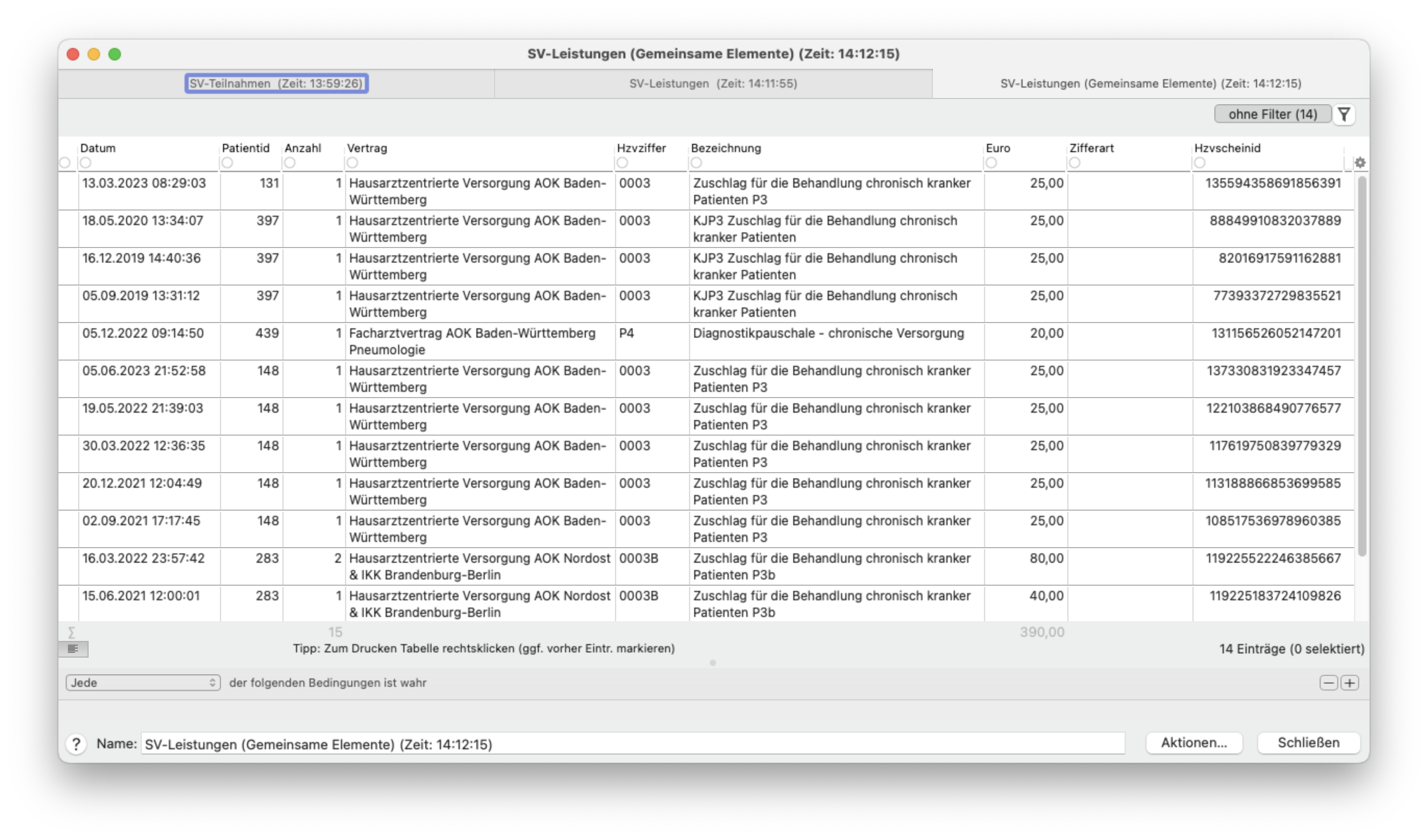Toggle the Zifferart column filter circle
The image size is (1428, 840).
pos(1075,163)
